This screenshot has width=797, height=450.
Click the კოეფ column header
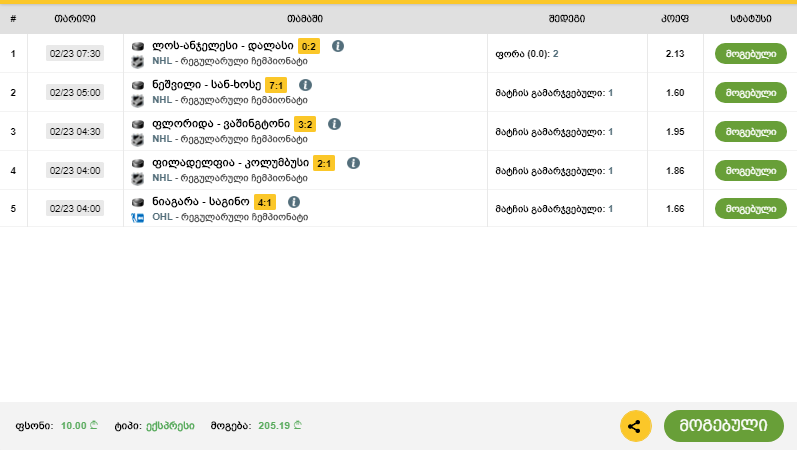[675, 19]
